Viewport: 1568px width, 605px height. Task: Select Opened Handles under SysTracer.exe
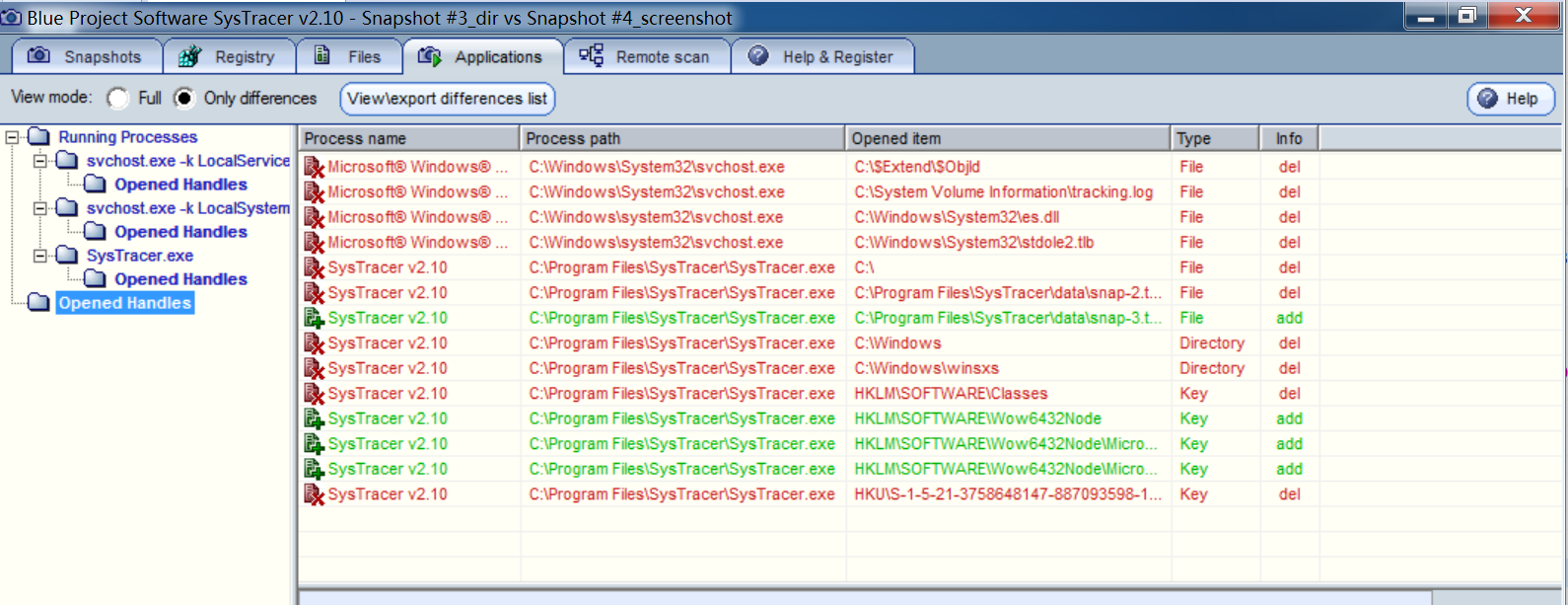pos(180,279)
